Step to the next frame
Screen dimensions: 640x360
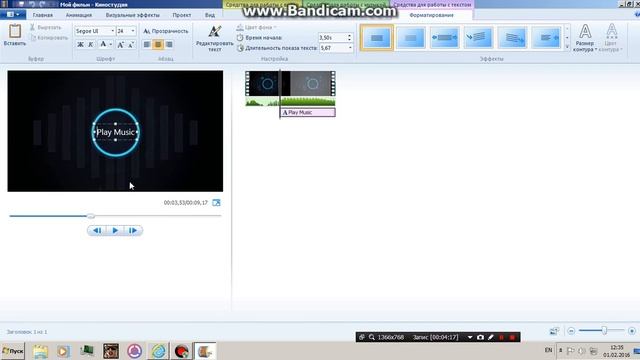tap(133, 231)
